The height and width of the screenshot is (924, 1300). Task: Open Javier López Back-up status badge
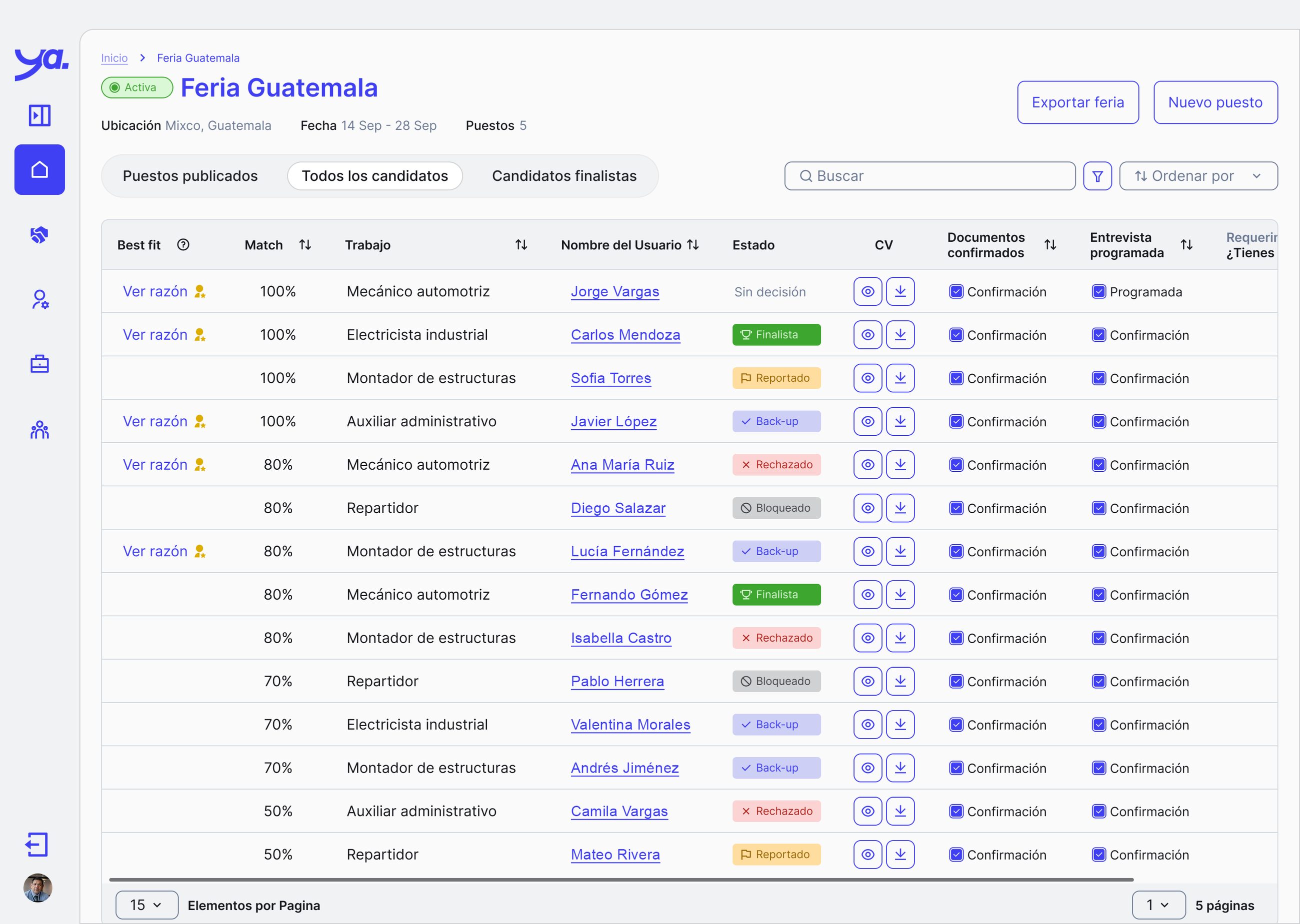[x=776, y=421]
